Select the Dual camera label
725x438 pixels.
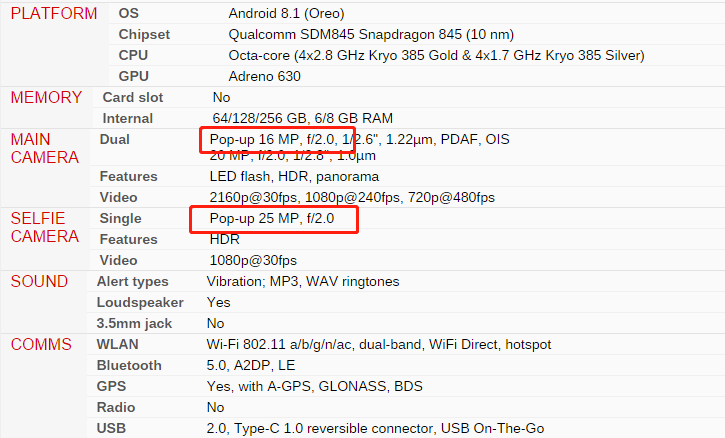(115, 139)
